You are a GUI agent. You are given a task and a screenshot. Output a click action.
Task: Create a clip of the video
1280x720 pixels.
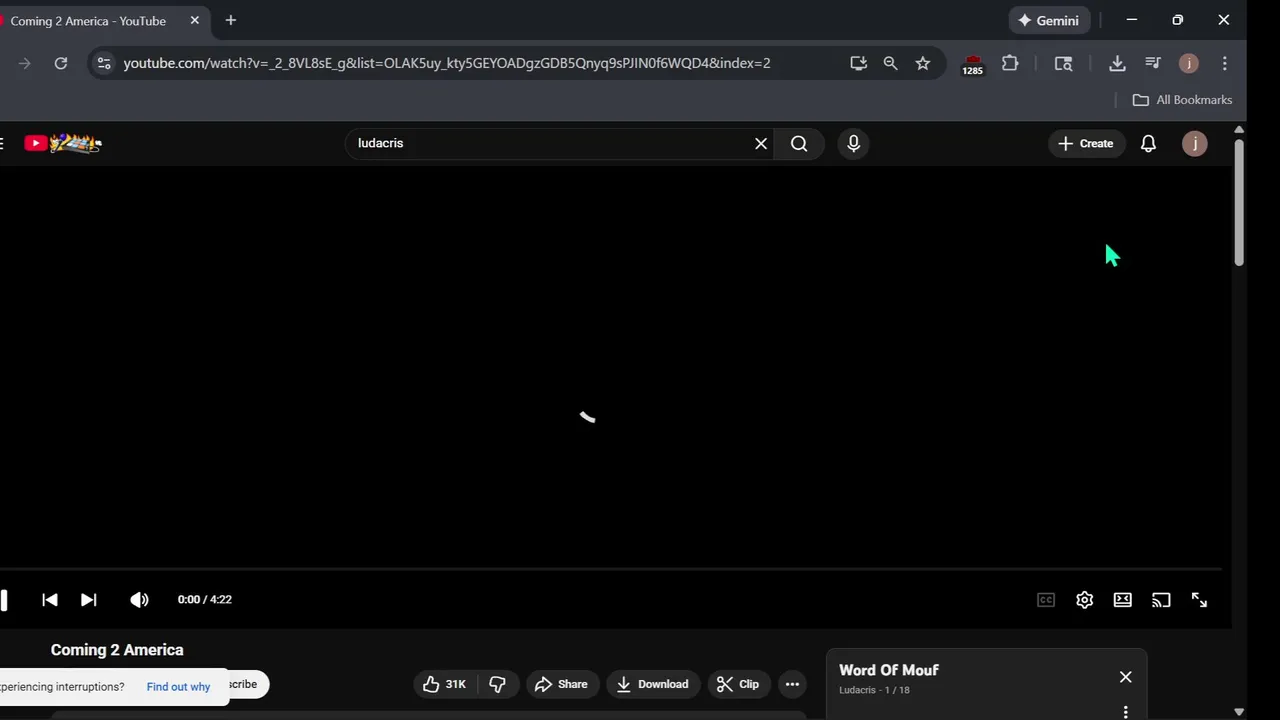(738, 684)
